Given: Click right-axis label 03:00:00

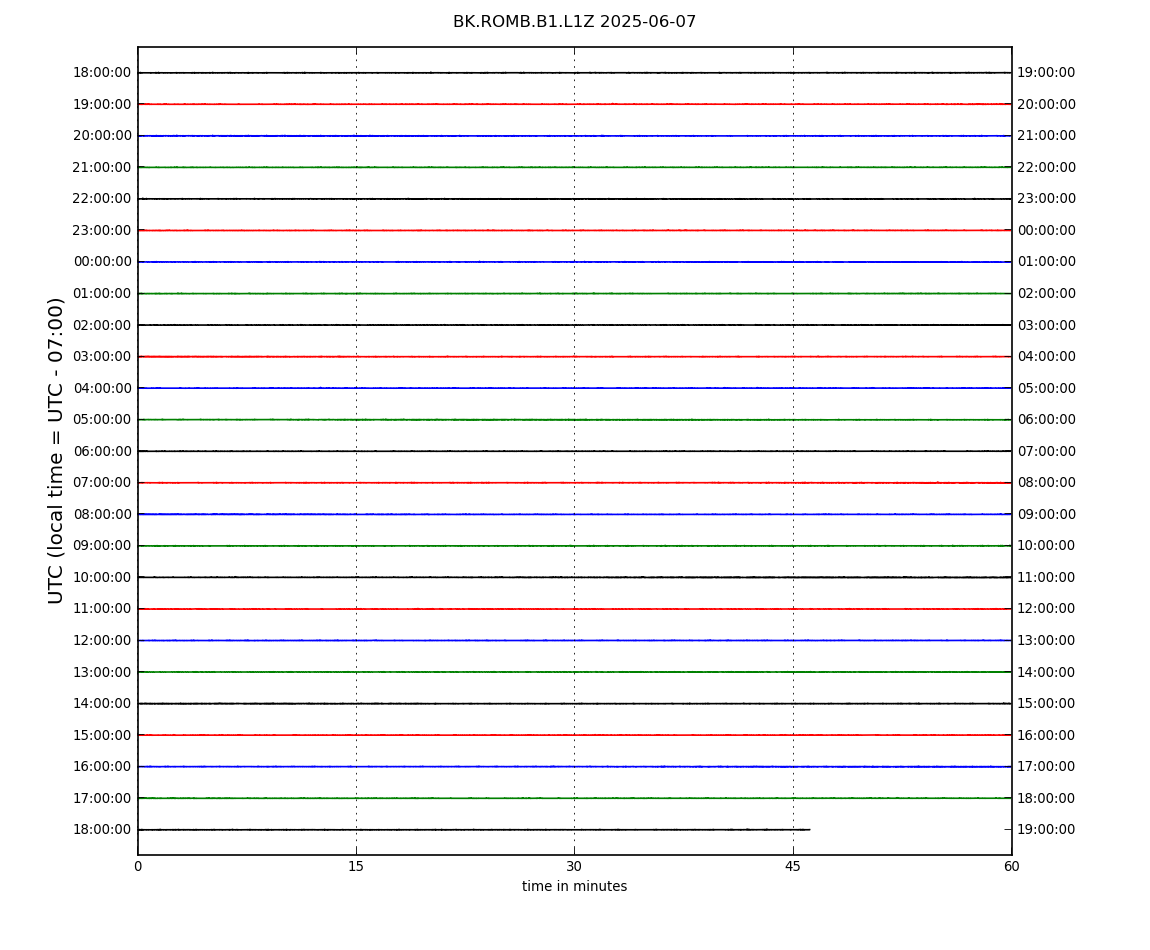Looking at the screenshot, I should pyautogui.click(x=1047, y=325).
